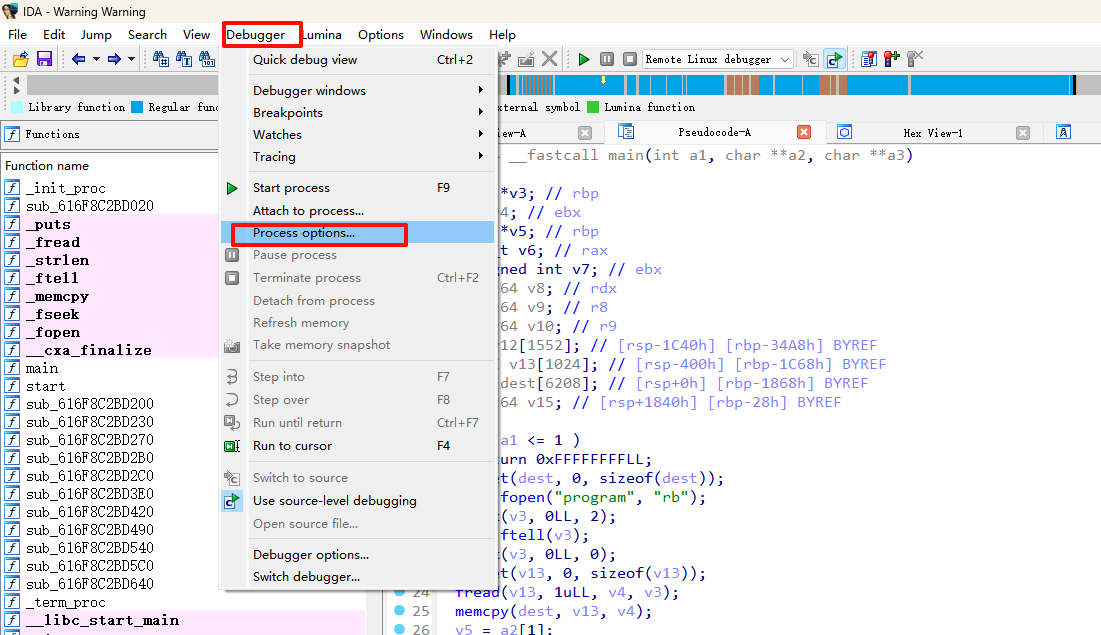
Task: Open the Remote Linux debugger dropdown
Action: click(784, 60)
